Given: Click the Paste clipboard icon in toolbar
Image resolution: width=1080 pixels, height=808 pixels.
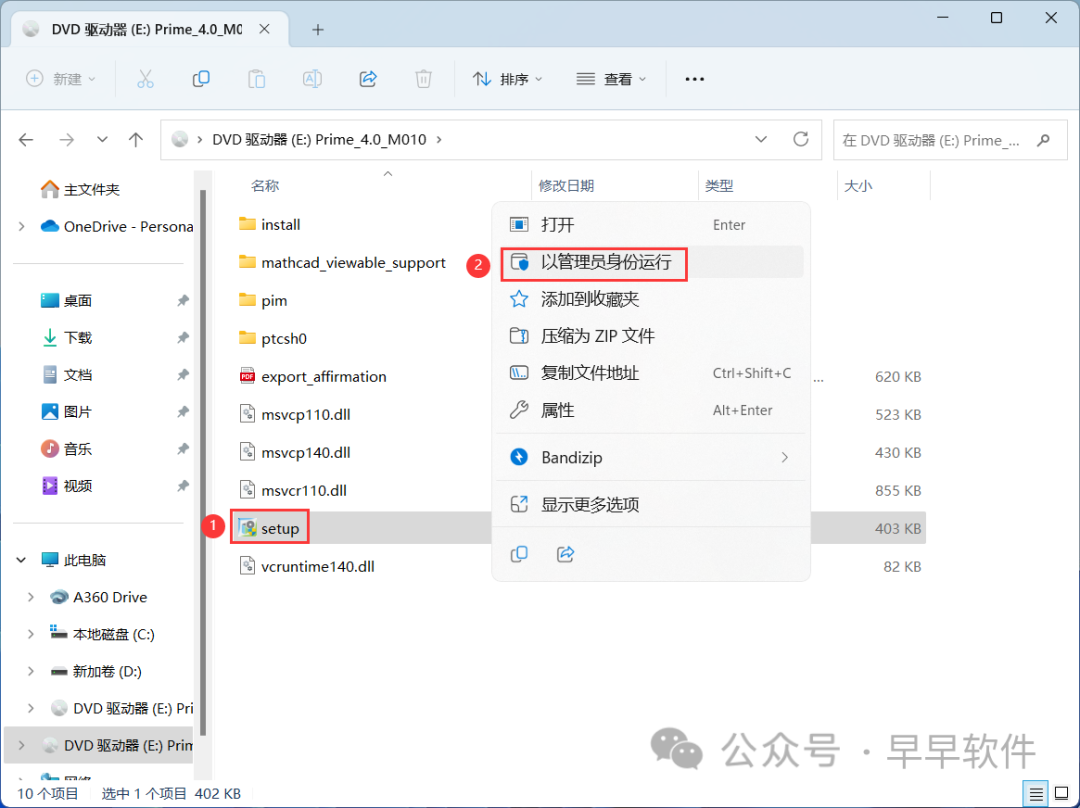Looking at the screenshot, I should 256,79.
